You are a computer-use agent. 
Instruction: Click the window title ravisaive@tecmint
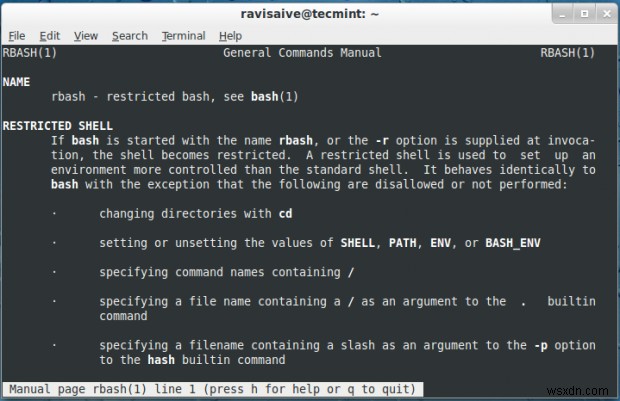[310, 14]
